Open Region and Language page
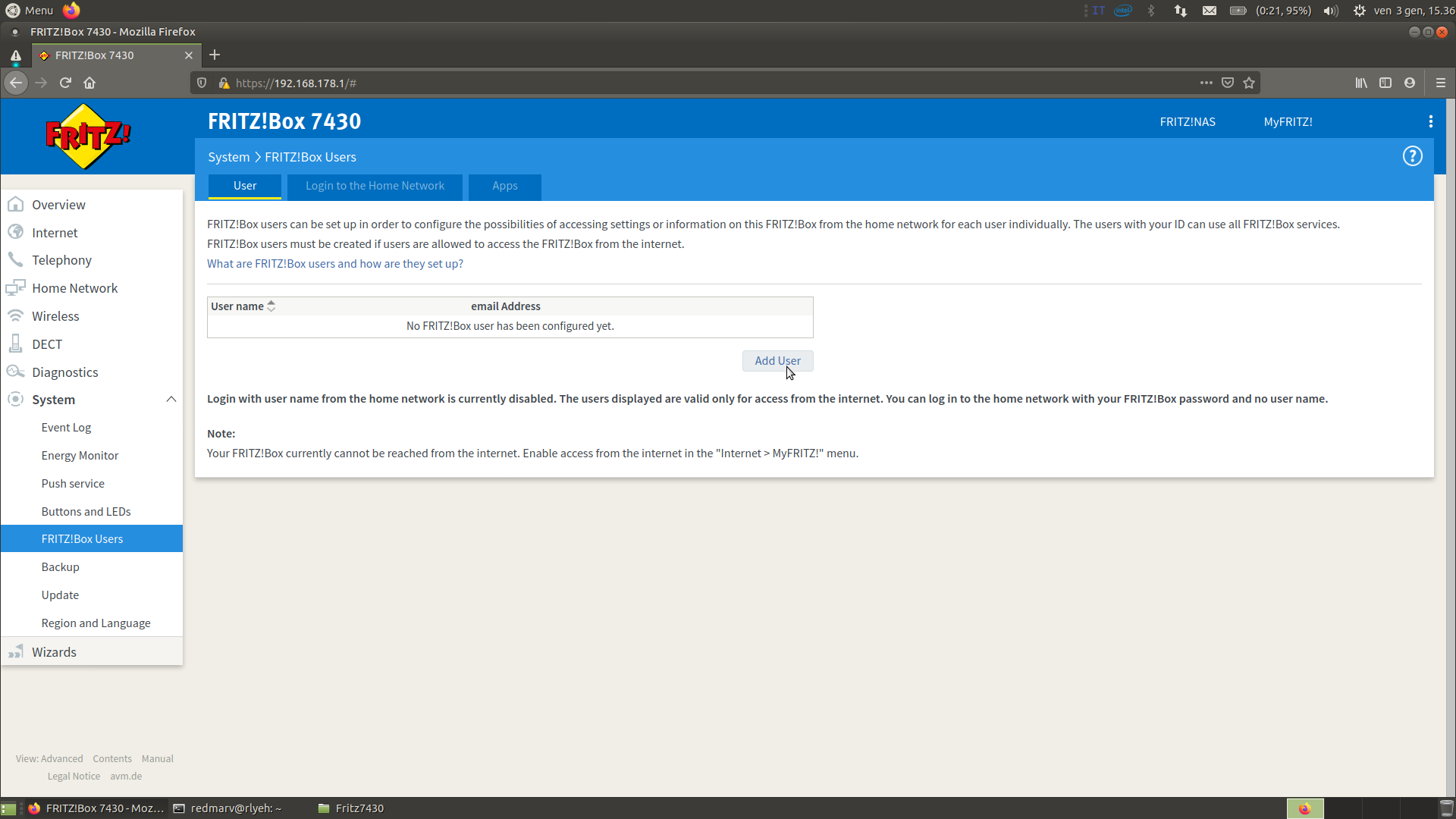Screen dimensions: 1456x819 tap(96, 623)
